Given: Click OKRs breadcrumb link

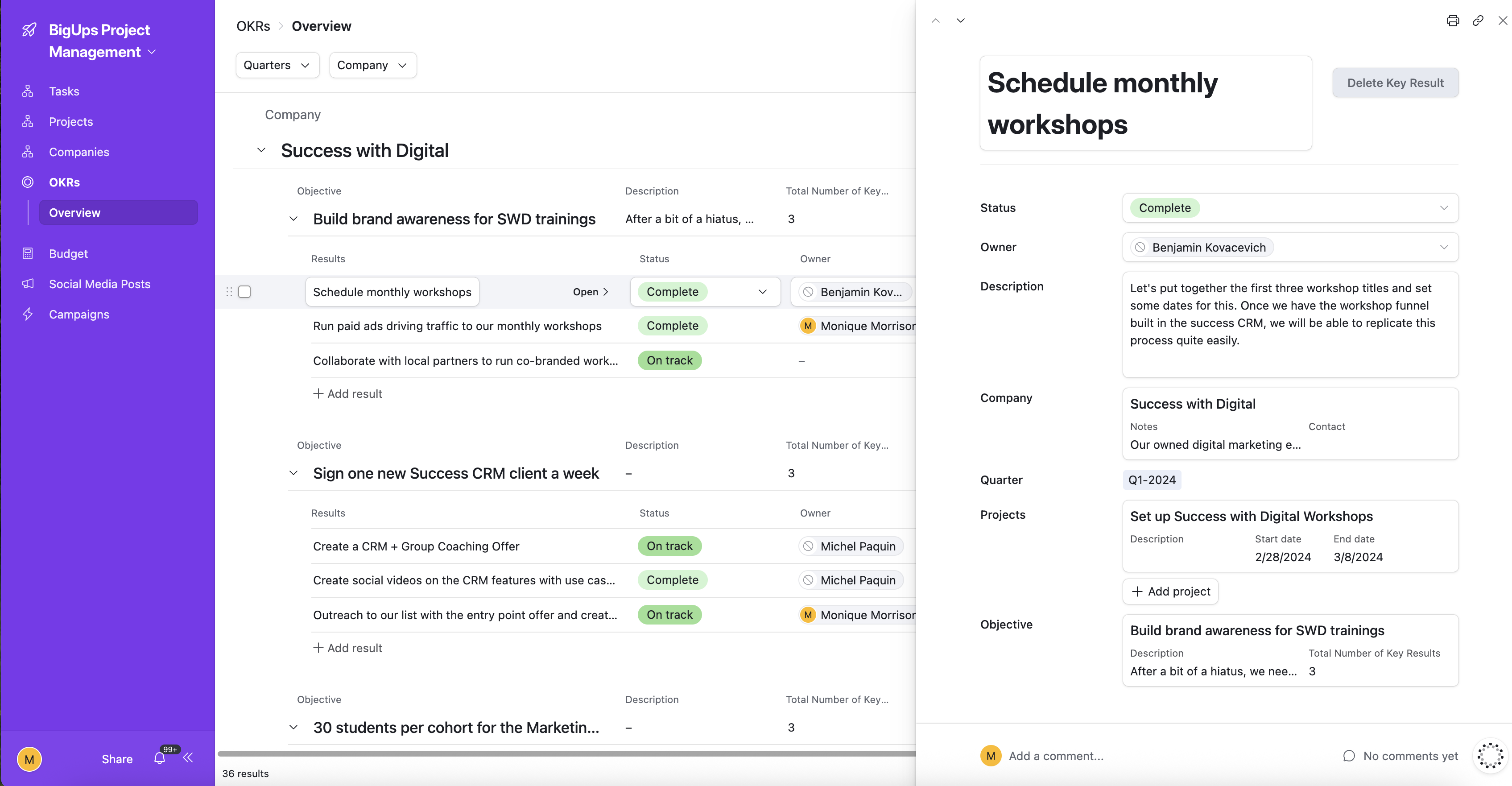Looking at the screenshot, I should click(x=253, y=26).
